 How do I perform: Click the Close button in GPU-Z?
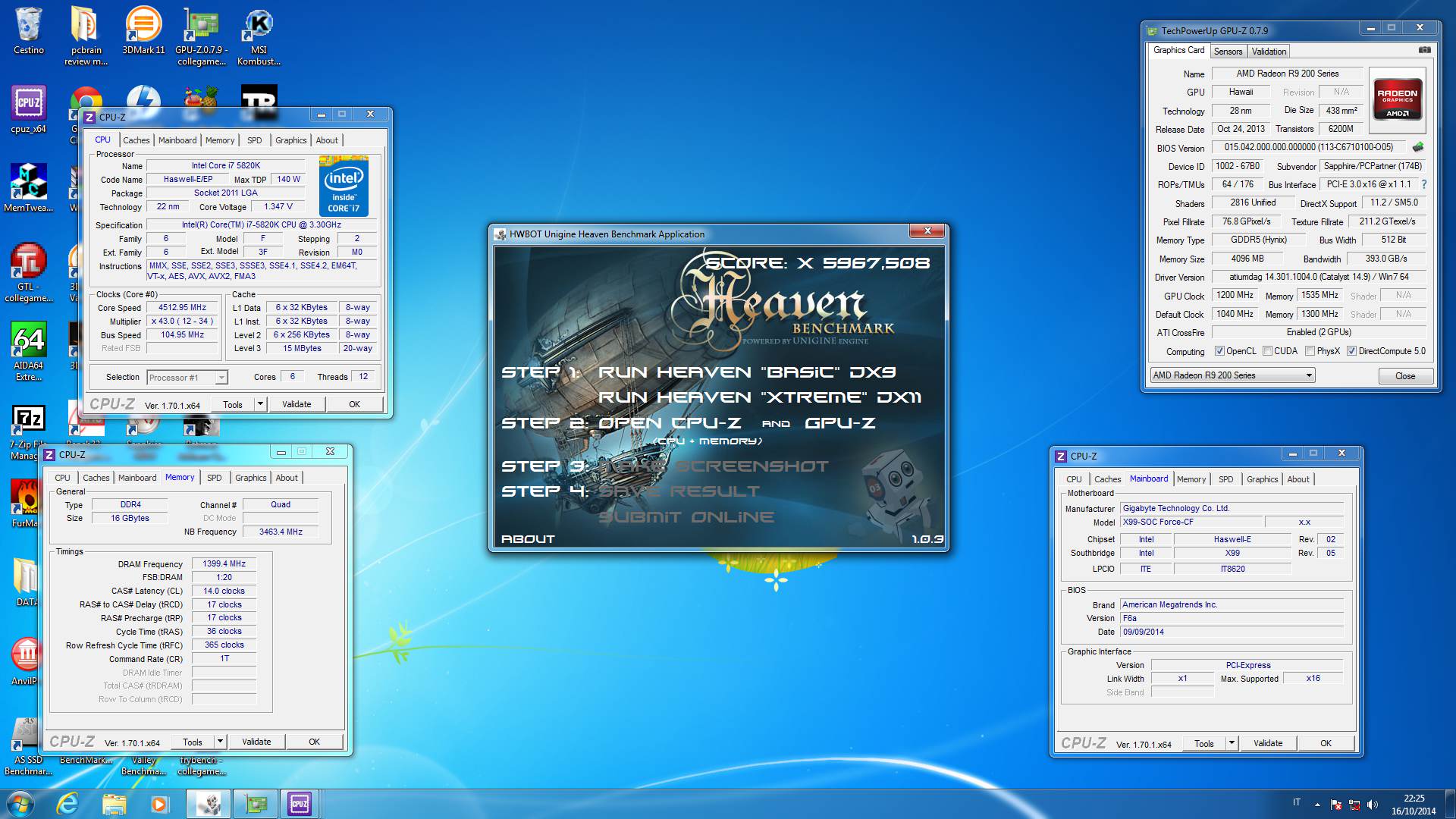click(1405, 376)
